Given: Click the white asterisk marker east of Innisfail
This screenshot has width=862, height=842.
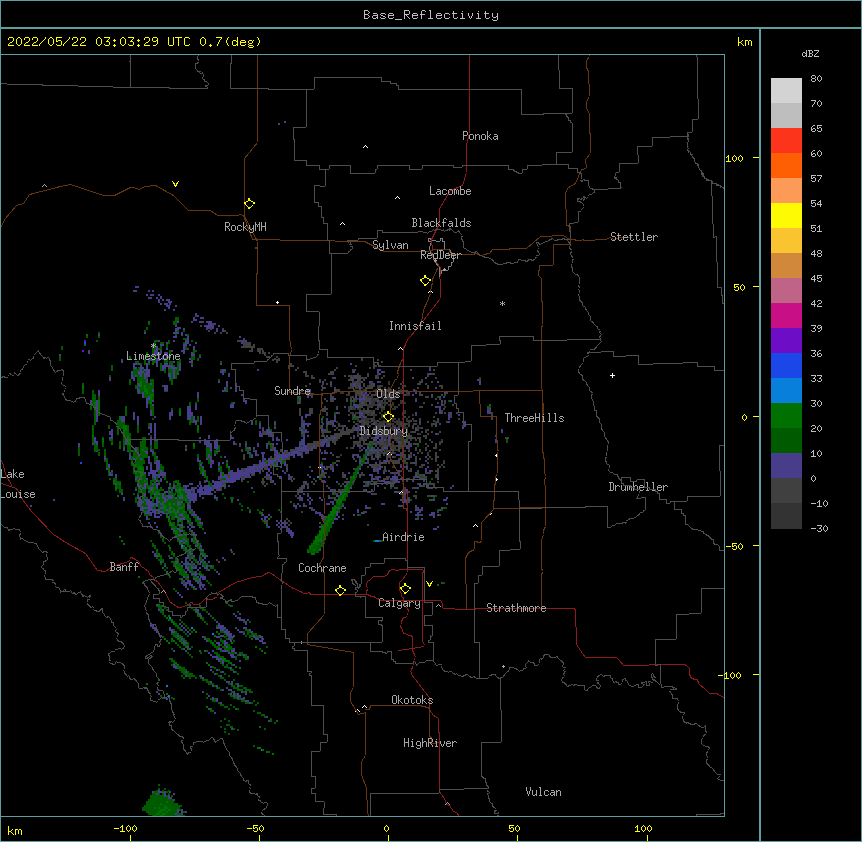Looking at the screenshot, I should 502,303.
